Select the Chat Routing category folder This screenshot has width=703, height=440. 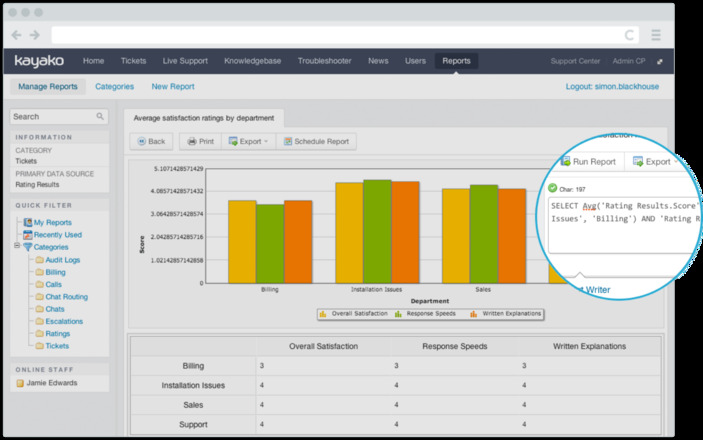click(65, 297)
